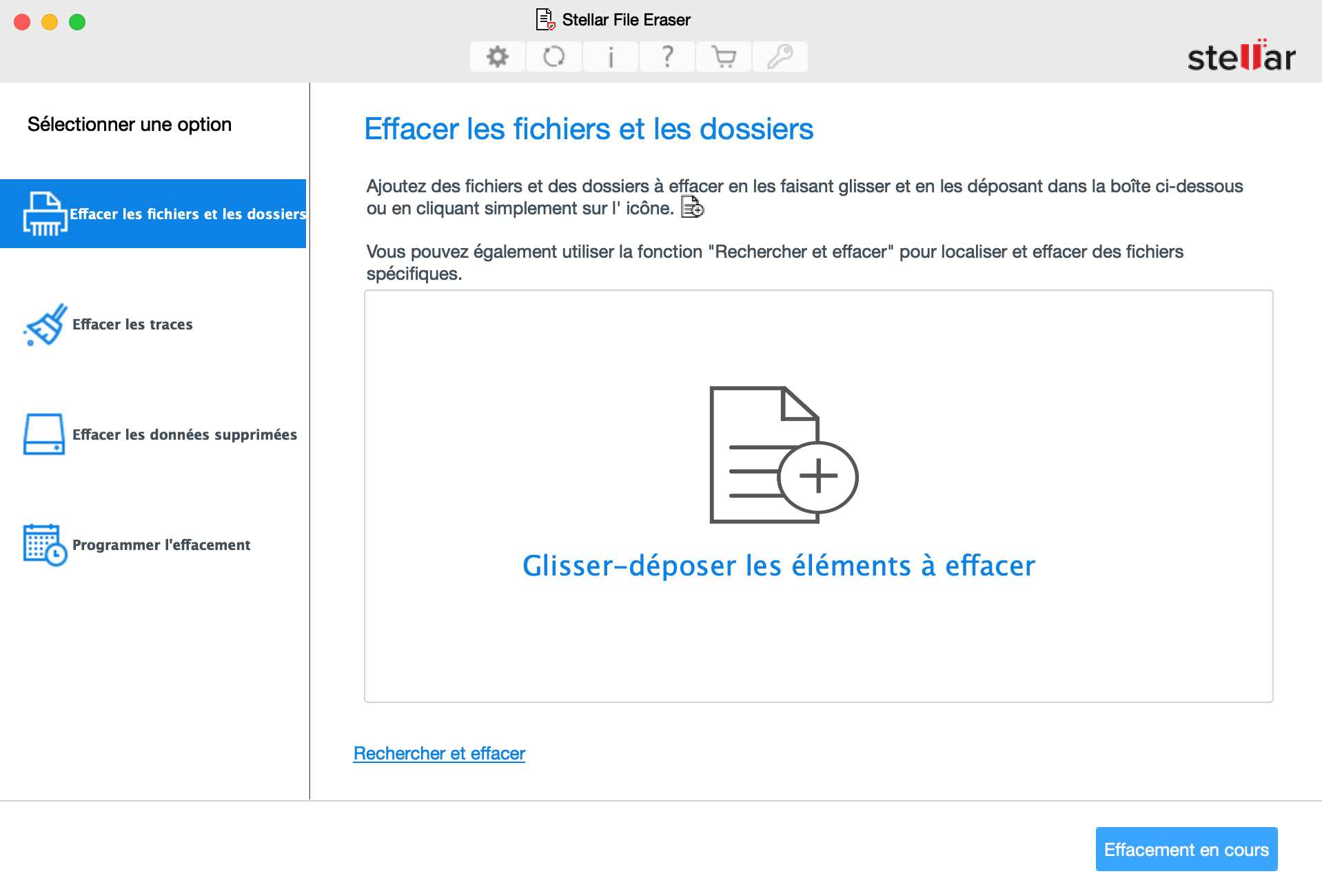This screenshot has height=896, width=1322.
Task: Select 'Effacer les fichiers et les dossiers' option
Action: point(153,214)
